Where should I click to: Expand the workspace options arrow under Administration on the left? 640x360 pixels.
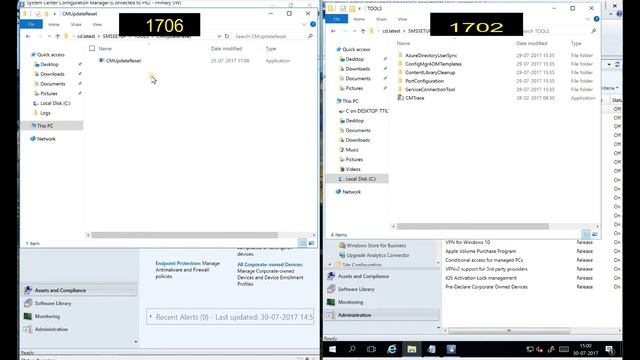(136, 342)
